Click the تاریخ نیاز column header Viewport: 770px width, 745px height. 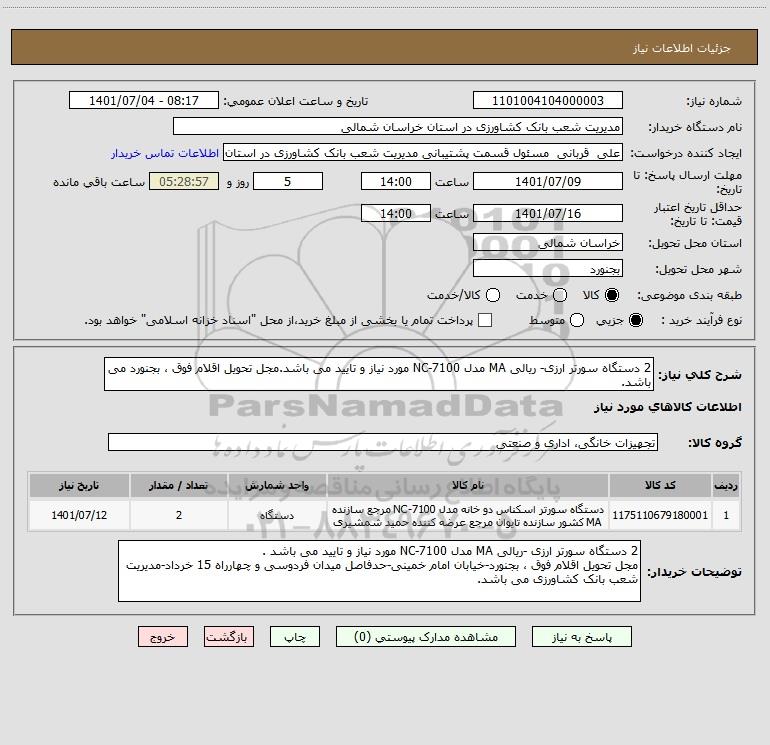(x=79, y=485)
